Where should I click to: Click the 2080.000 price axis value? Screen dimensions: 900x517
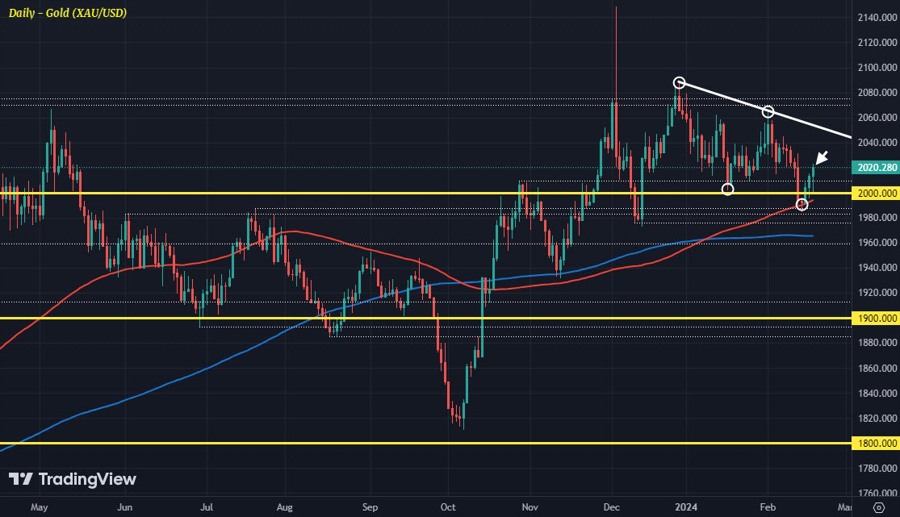tap(877, 92)
